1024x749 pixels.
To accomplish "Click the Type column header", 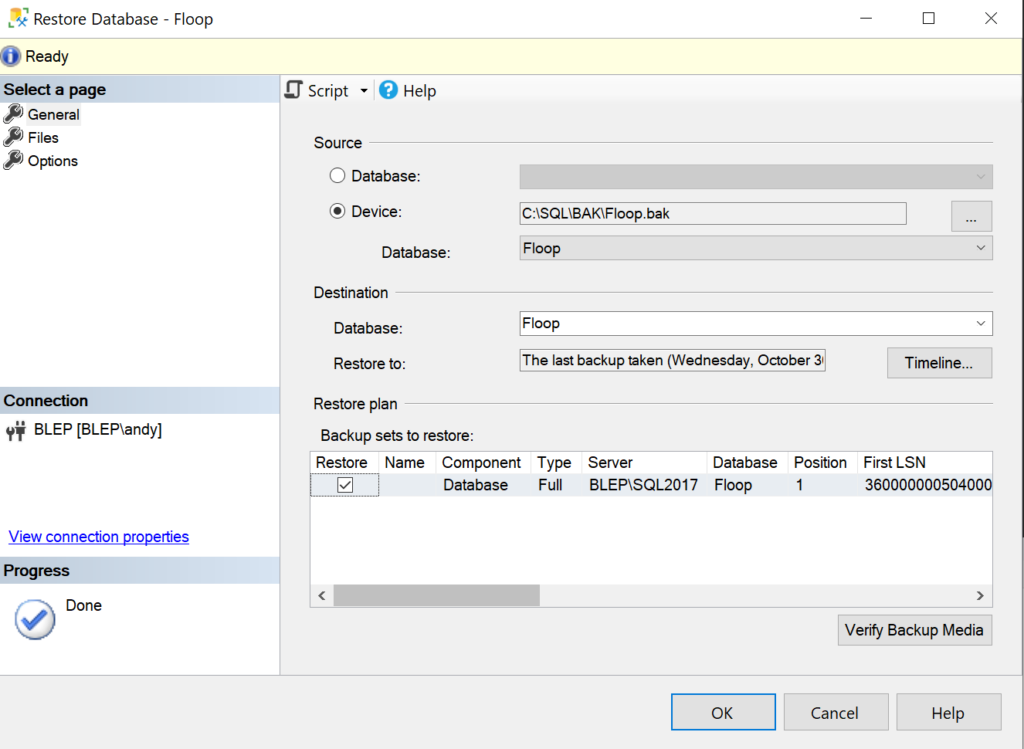I will pos(556,462).
